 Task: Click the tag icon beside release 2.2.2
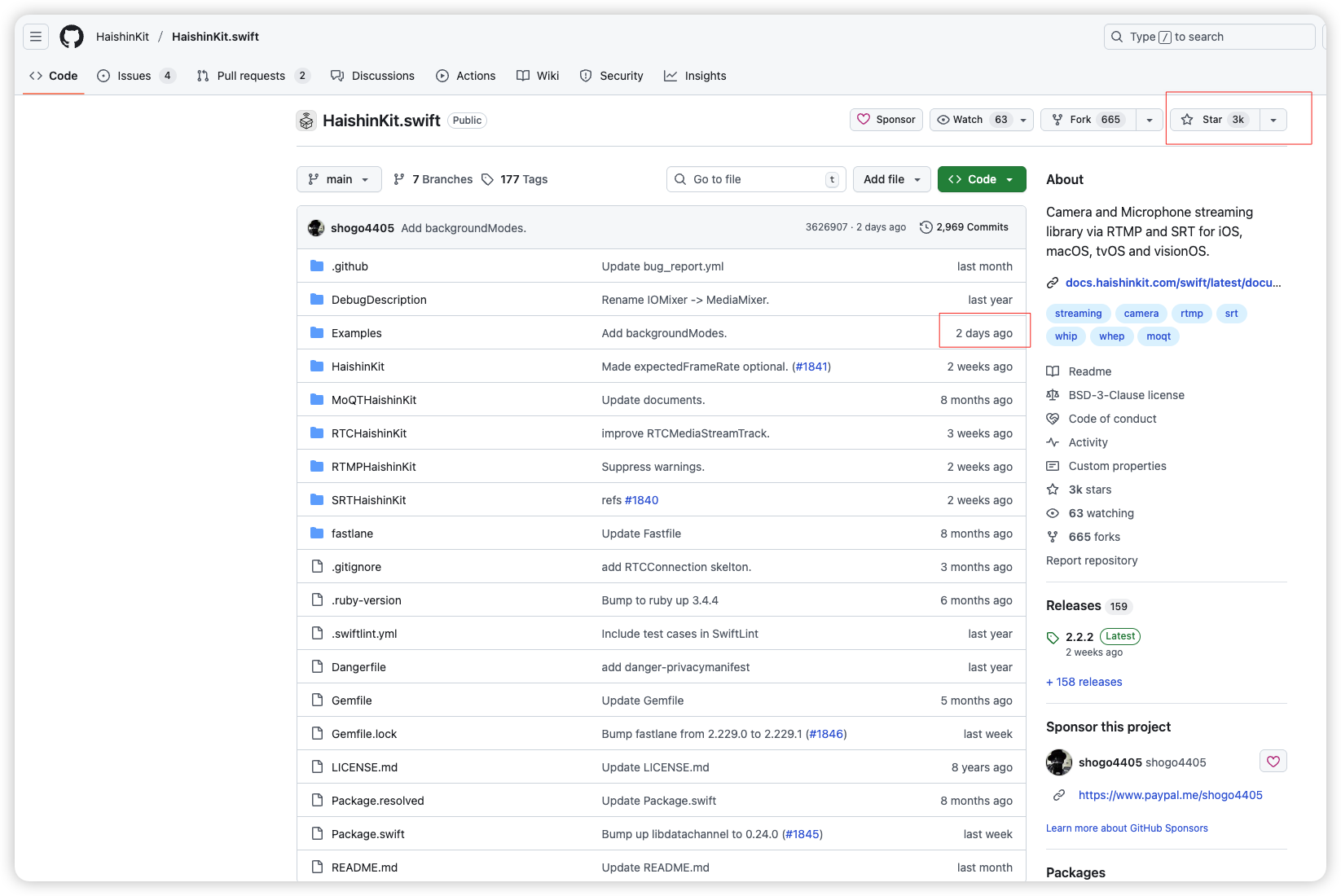(1053, 638)
